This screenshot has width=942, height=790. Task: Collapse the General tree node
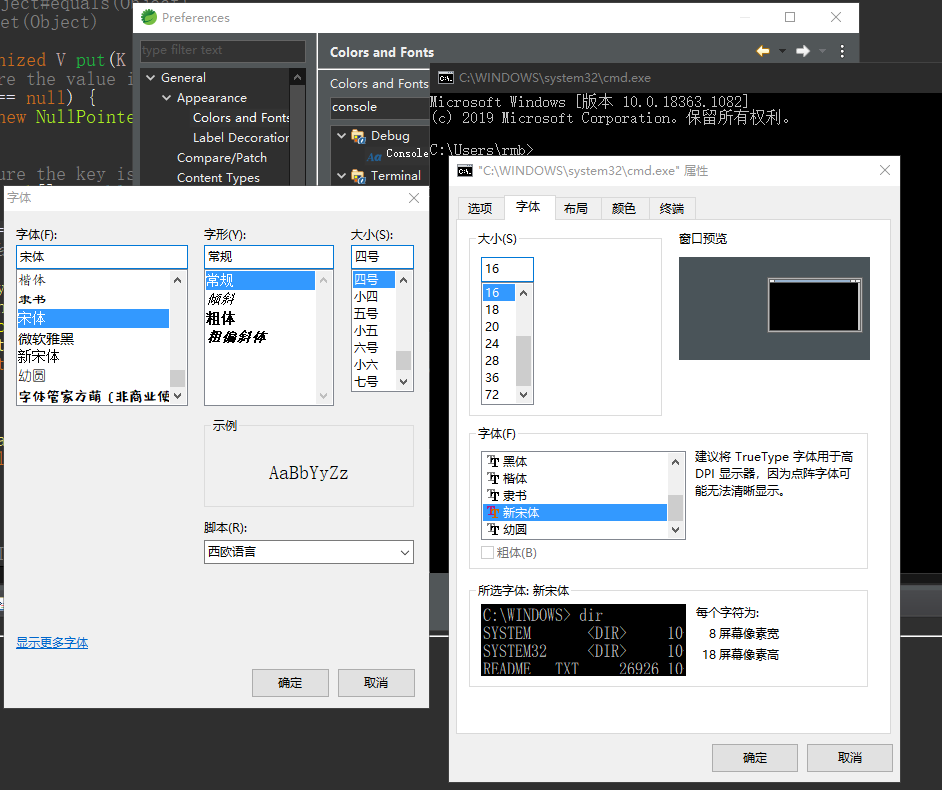point(151,77)
